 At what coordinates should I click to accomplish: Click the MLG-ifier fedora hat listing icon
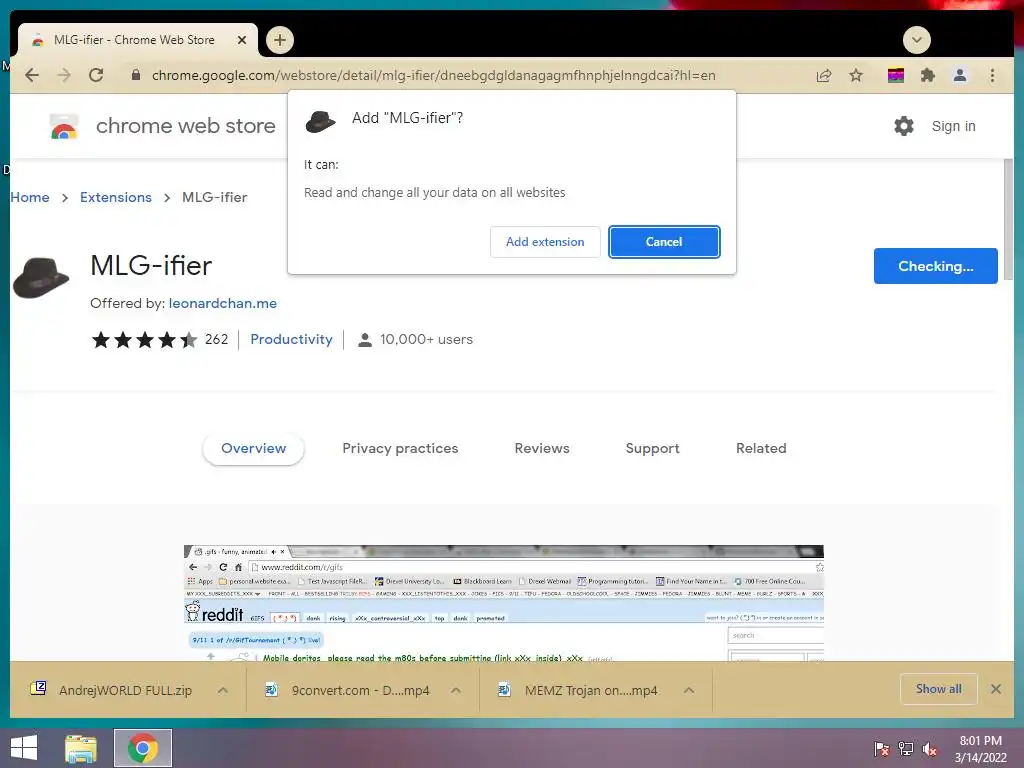[40, 278]
